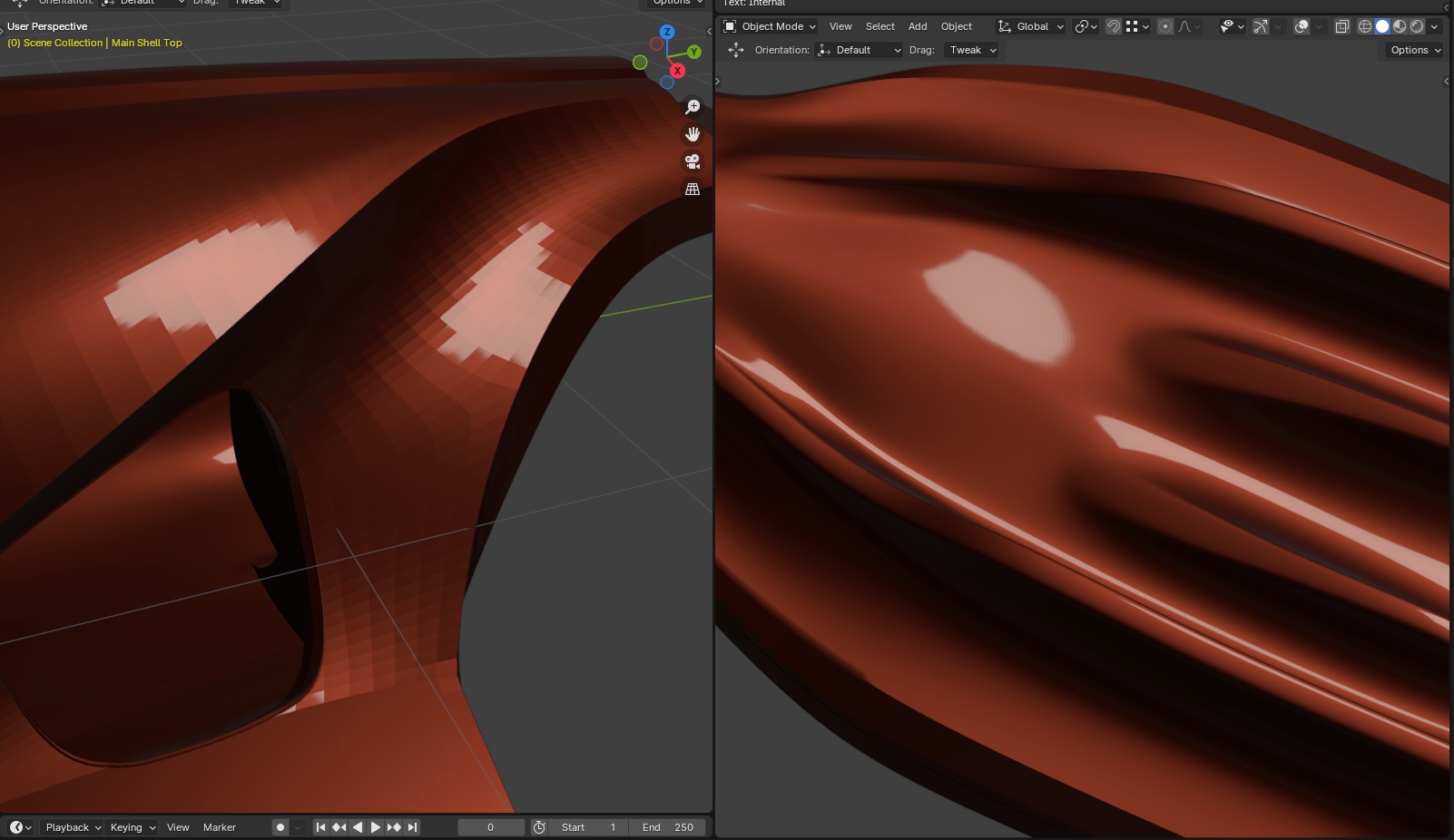Image resolution: width=1454 pixels, height=840 pixels.
Task: Select material preview shading mode
Action: [1400, 26]
